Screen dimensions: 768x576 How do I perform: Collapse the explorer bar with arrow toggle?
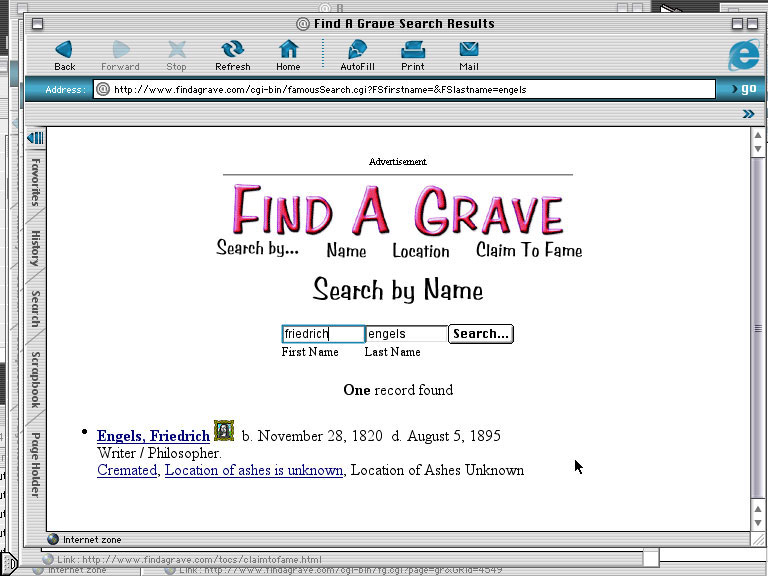(35, 138)
